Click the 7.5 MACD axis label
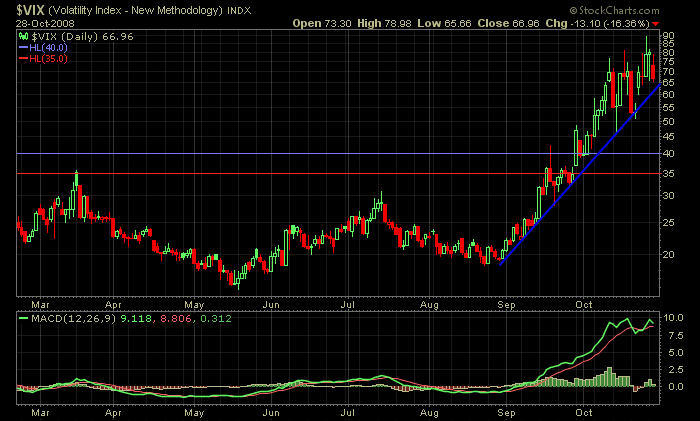Screen dimensions: 700x421 (x=674, y=335)
